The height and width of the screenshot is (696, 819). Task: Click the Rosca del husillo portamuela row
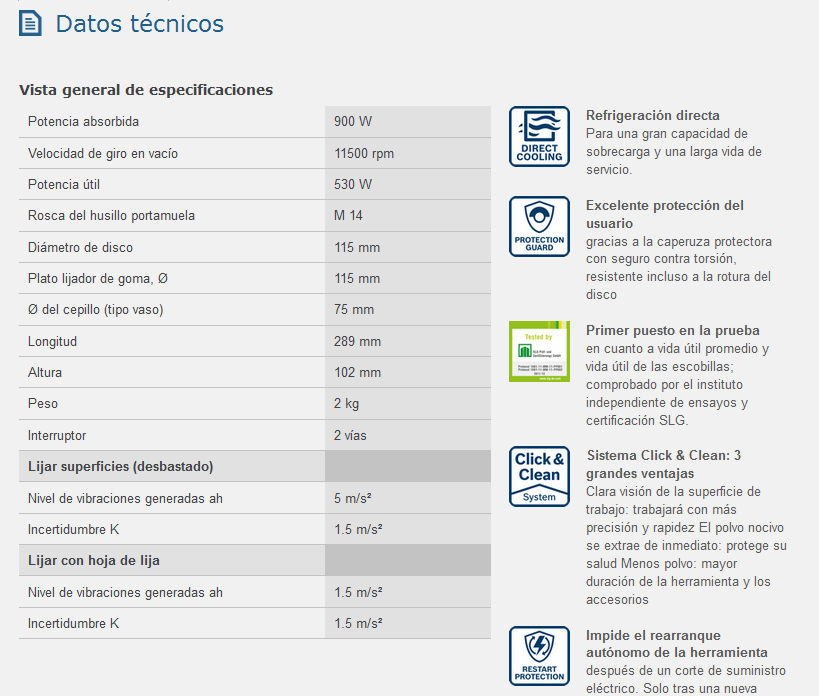click(111, 216)
